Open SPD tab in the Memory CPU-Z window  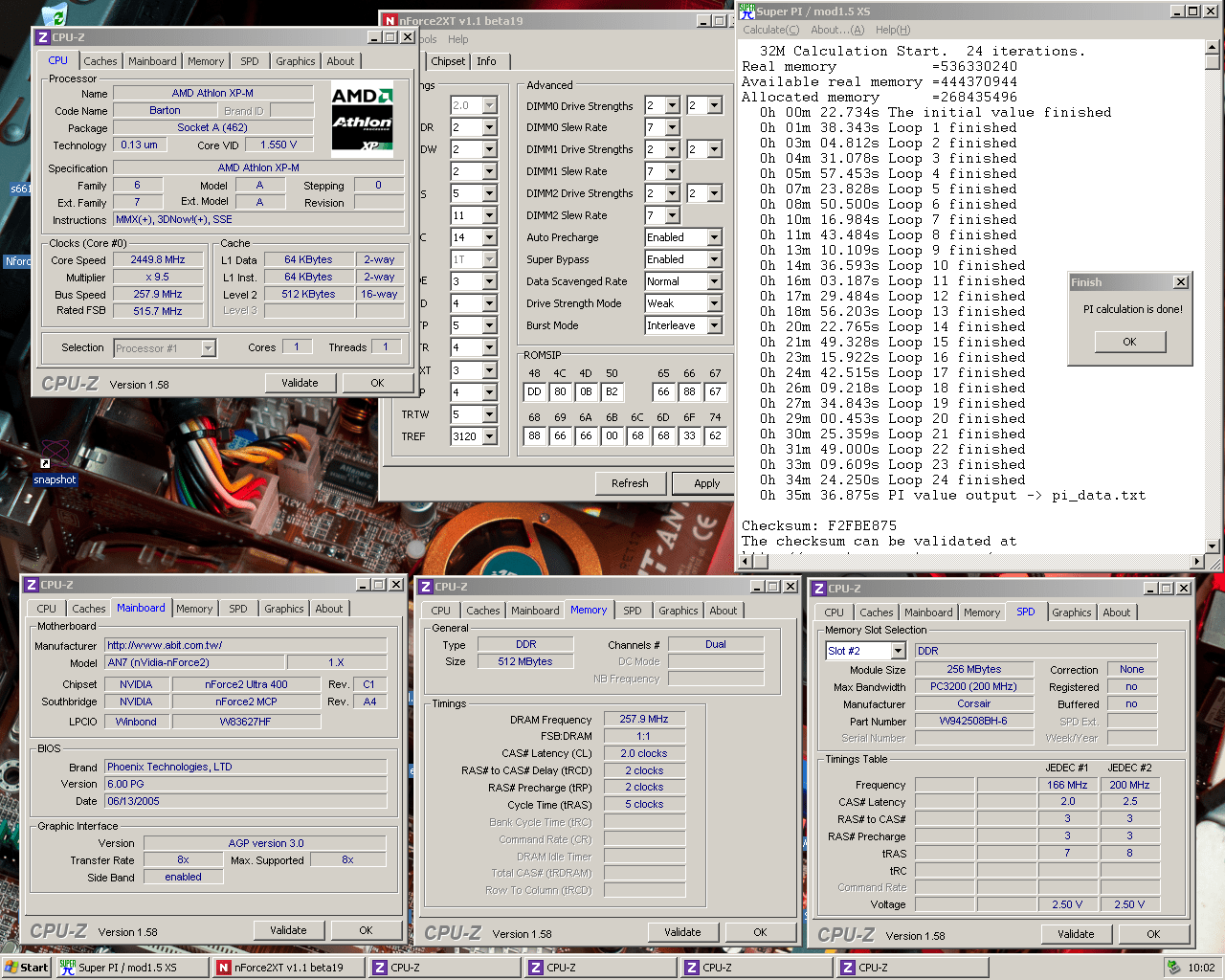point(633,611)
